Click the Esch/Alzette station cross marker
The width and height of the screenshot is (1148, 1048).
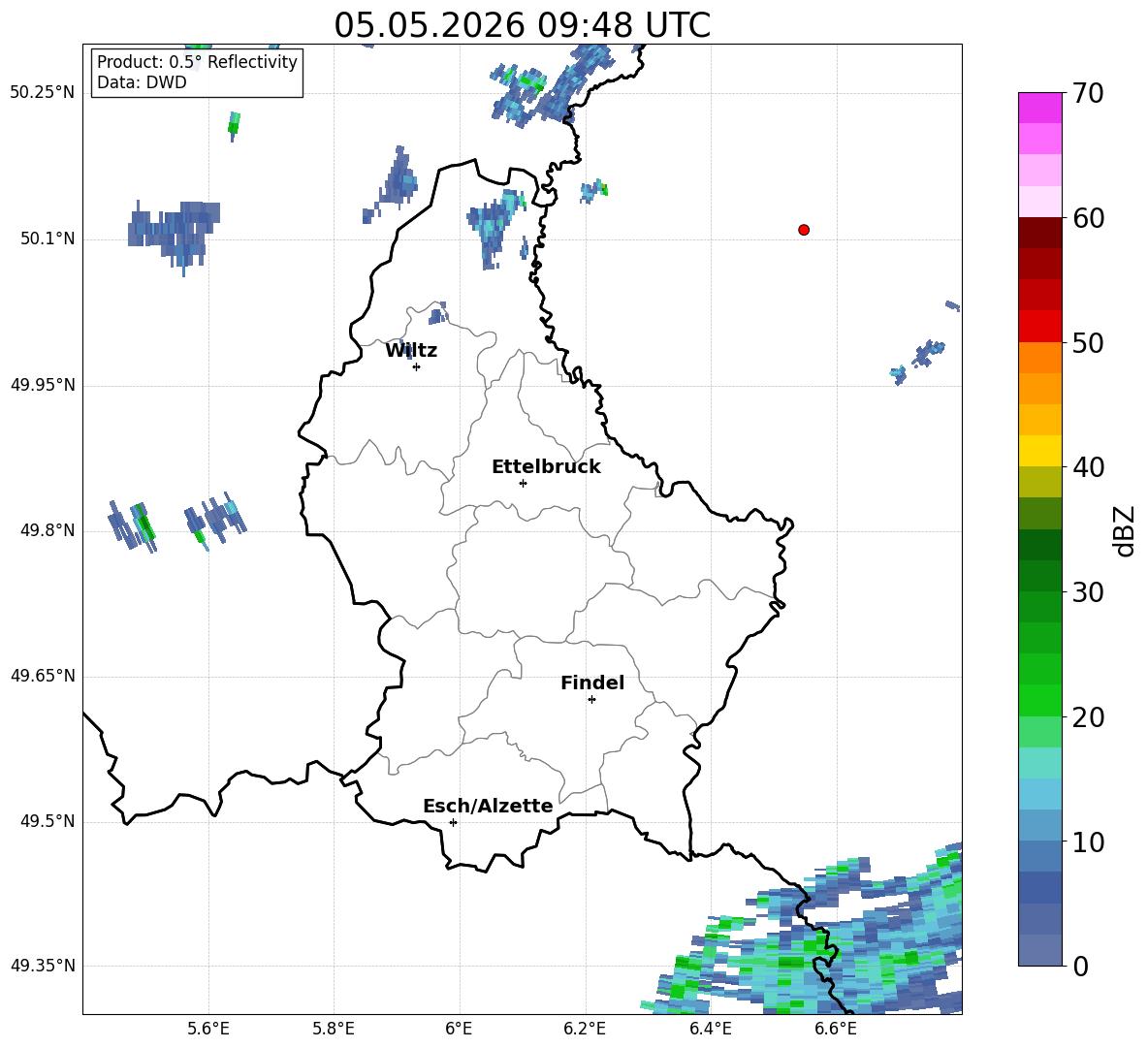click(453, 822)
